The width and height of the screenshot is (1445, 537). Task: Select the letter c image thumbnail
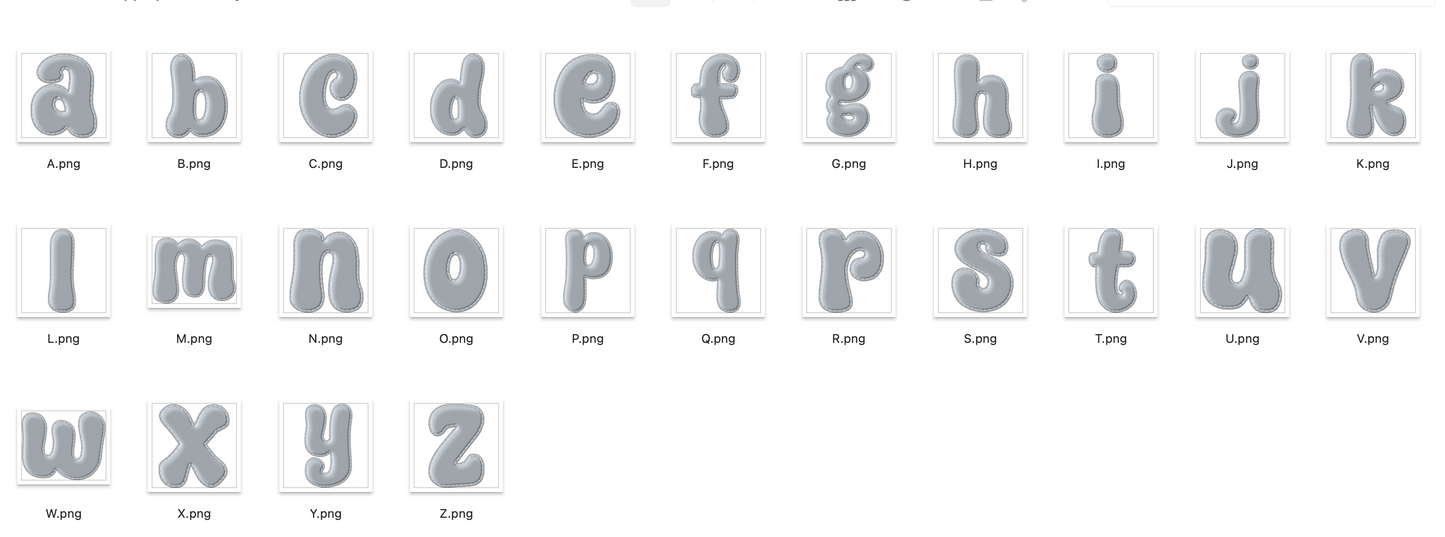325,96
